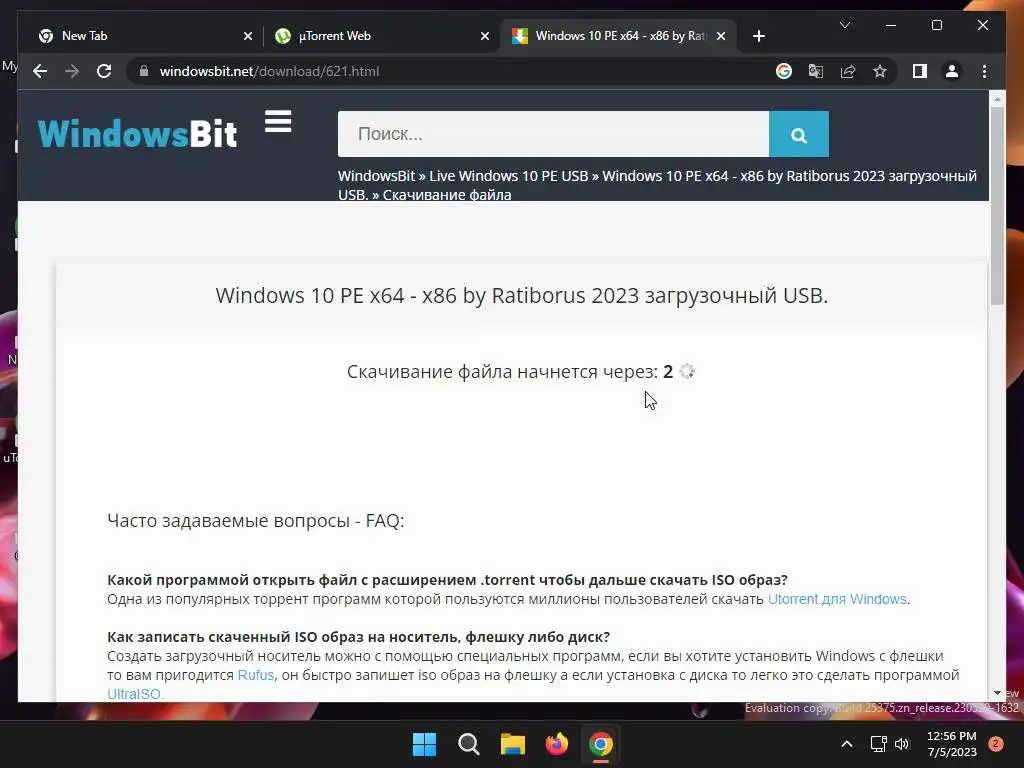1024x768 pixels.
Task: Open Live Windows 10 PE USB breadcrumb
Action: [x=508, y=176]
